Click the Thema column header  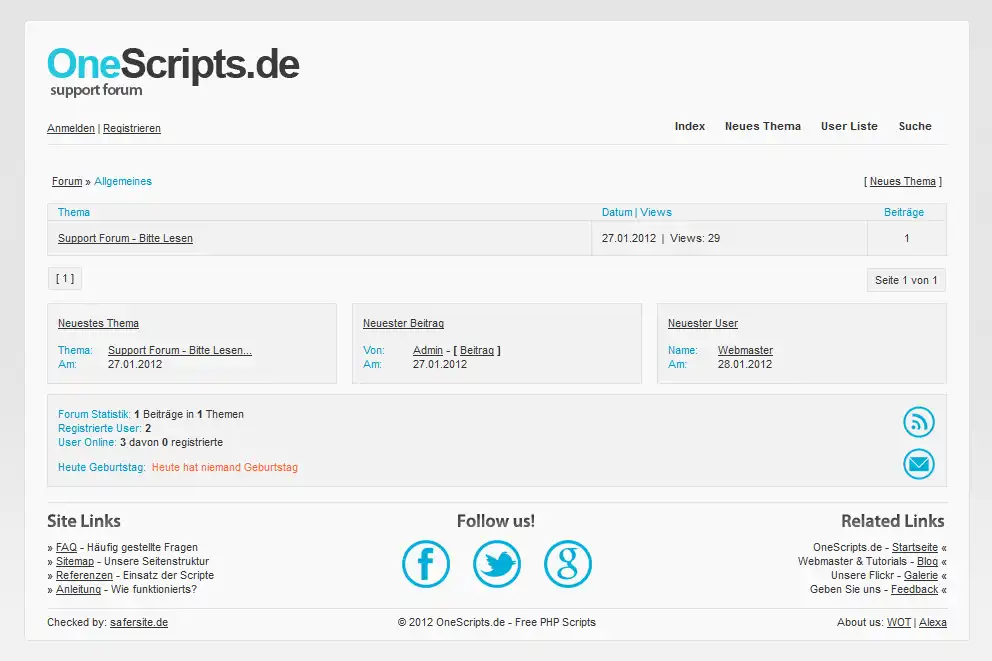click(x=74, y=213)
